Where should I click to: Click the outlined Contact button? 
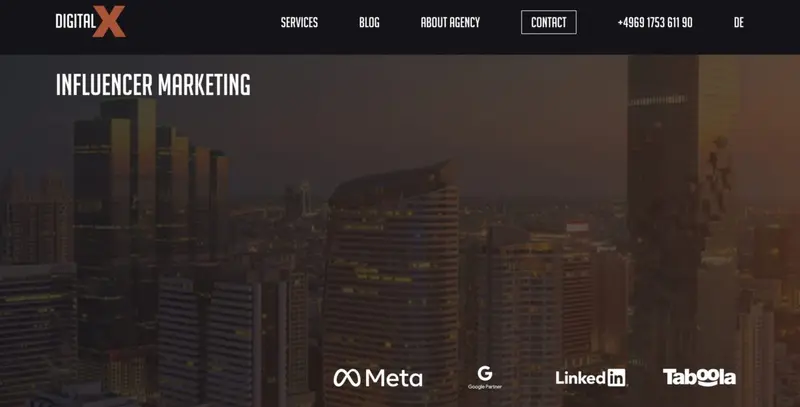(548, 22)
